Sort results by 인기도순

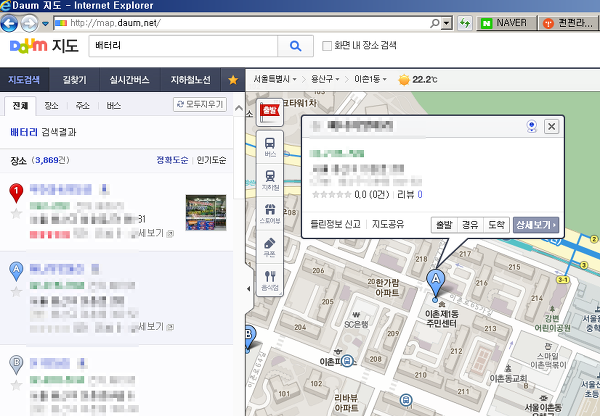pos(211,160)
